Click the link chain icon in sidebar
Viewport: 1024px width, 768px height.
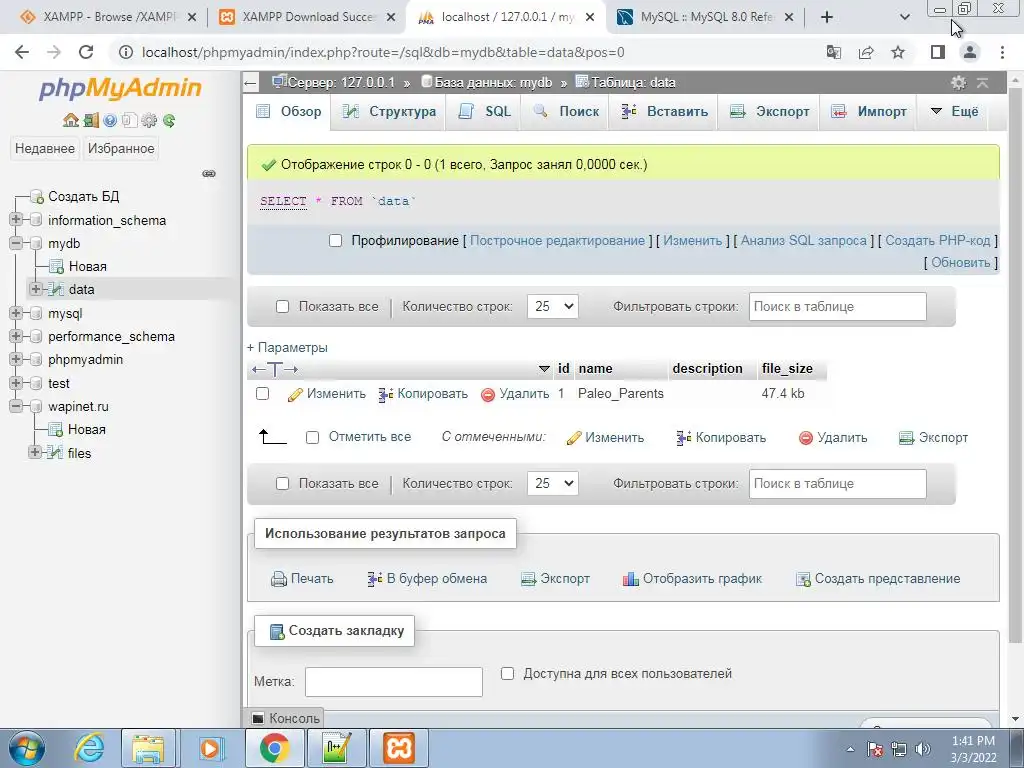point(209,174)
